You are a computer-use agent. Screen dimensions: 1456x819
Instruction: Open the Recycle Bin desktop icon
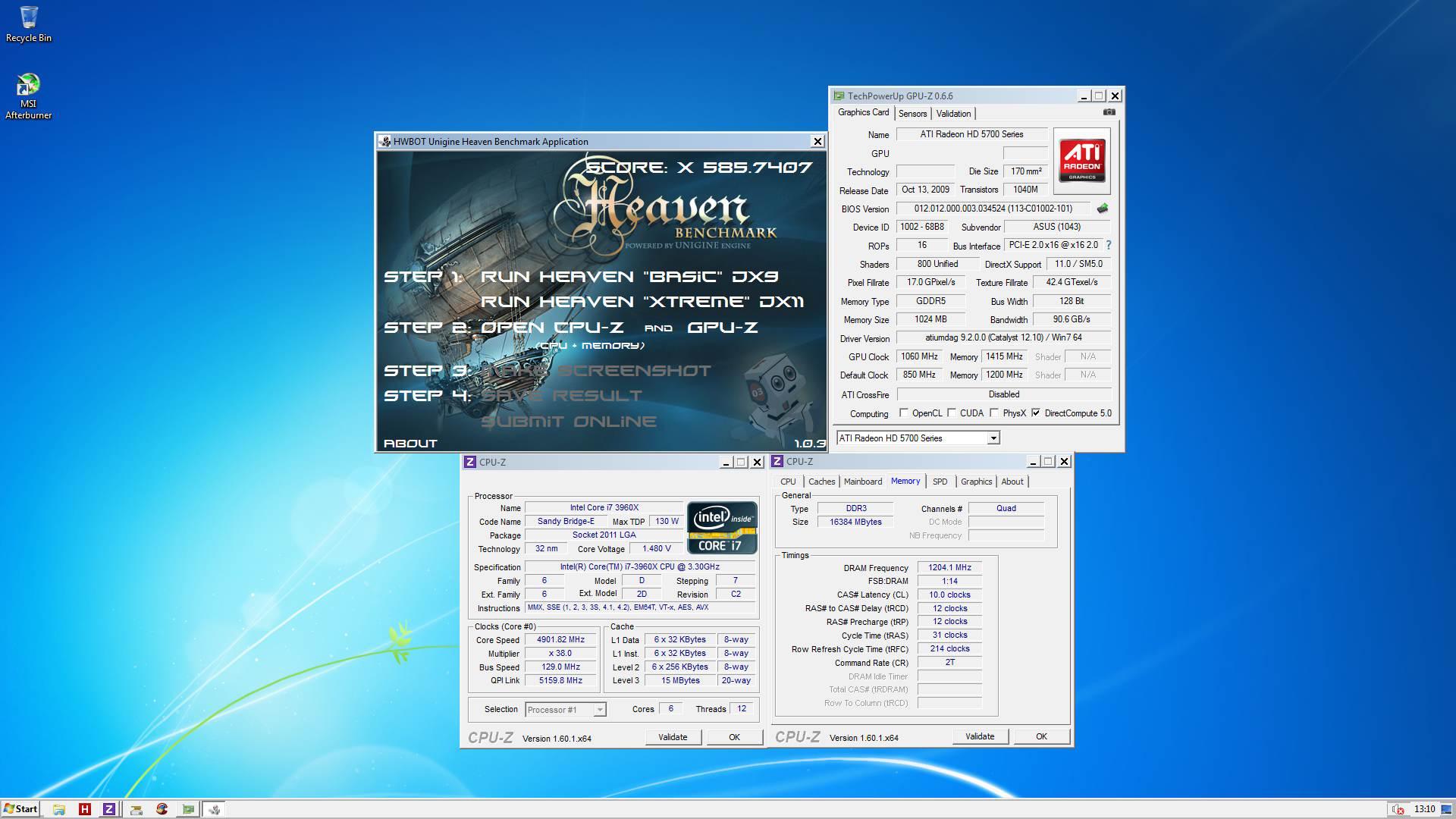click(x=29, y=24)
